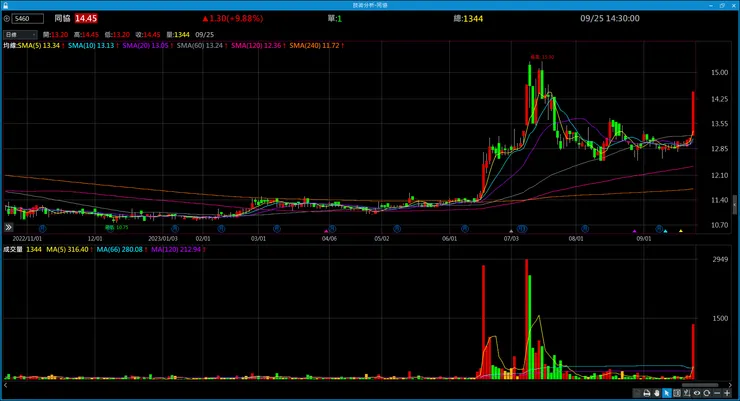Click the magenta triangle event marker near 04/06
Viewport: 740px width, 401px height.
(326, 231)
